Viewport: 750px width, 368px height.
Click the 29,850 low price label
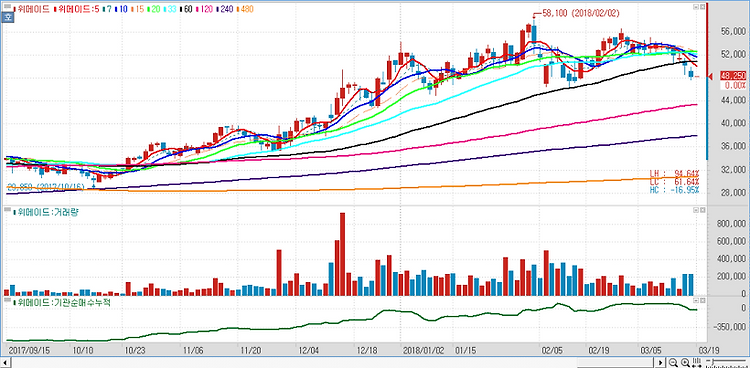(46, 187)
